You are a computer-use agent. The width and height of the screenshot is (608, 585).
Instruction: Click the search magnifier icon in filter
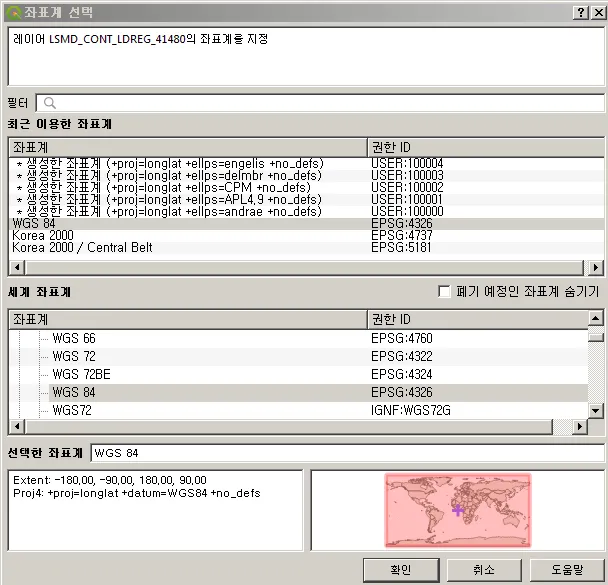click(x=49, y=103)
